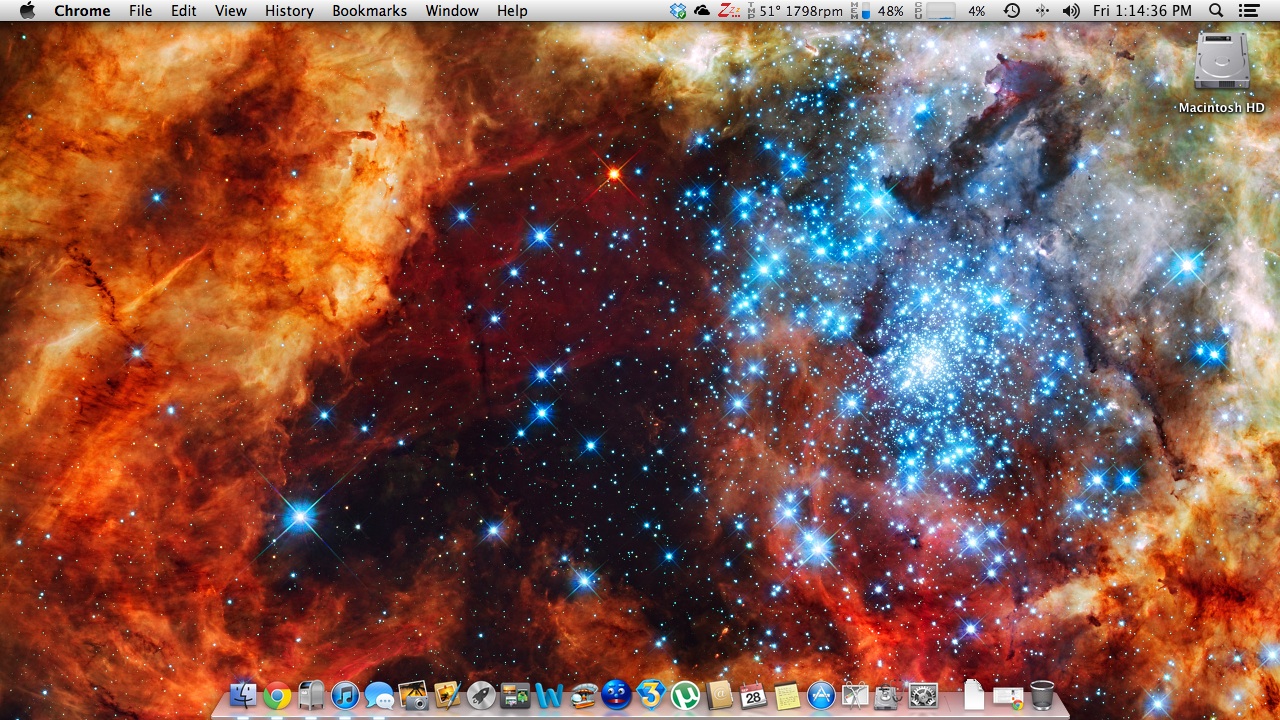1280x720 pixels.
Task: Open System Preferences gear in Dock
Action: [923, 695]
